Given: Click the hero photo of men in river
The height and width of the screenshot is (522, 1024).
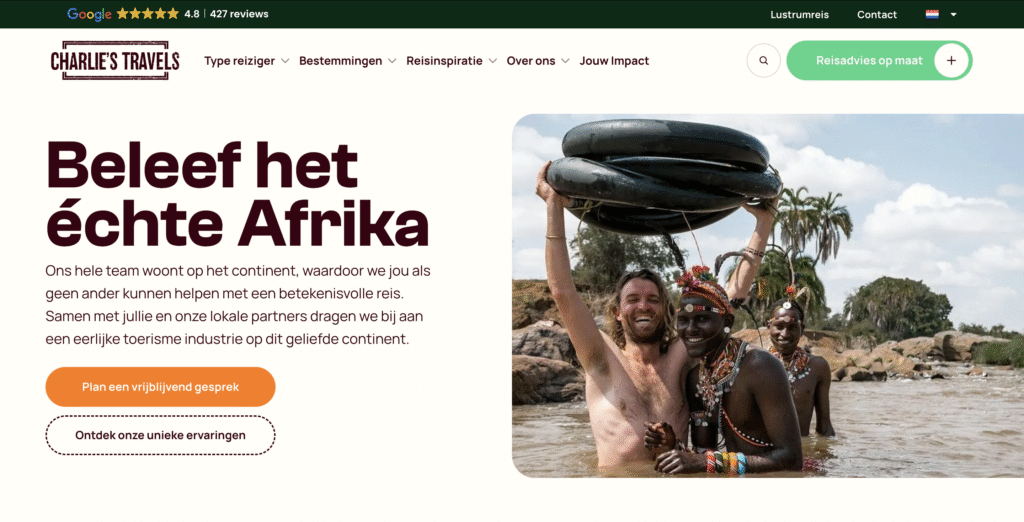Looking at the screenshot, I should pos(768,296).
